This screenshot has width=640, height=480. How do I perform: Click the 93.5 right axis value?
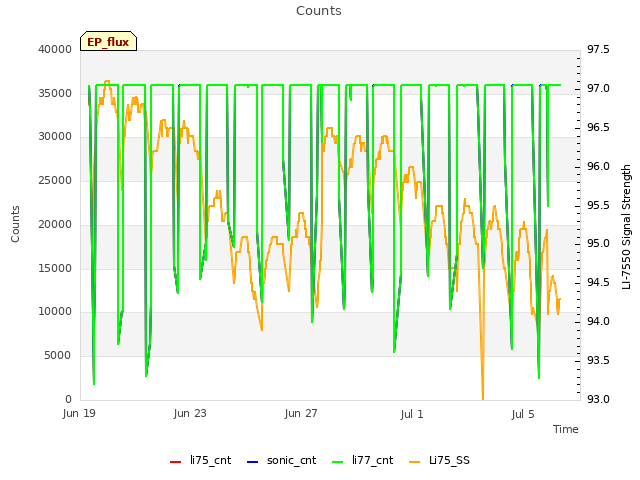point(598,360)
